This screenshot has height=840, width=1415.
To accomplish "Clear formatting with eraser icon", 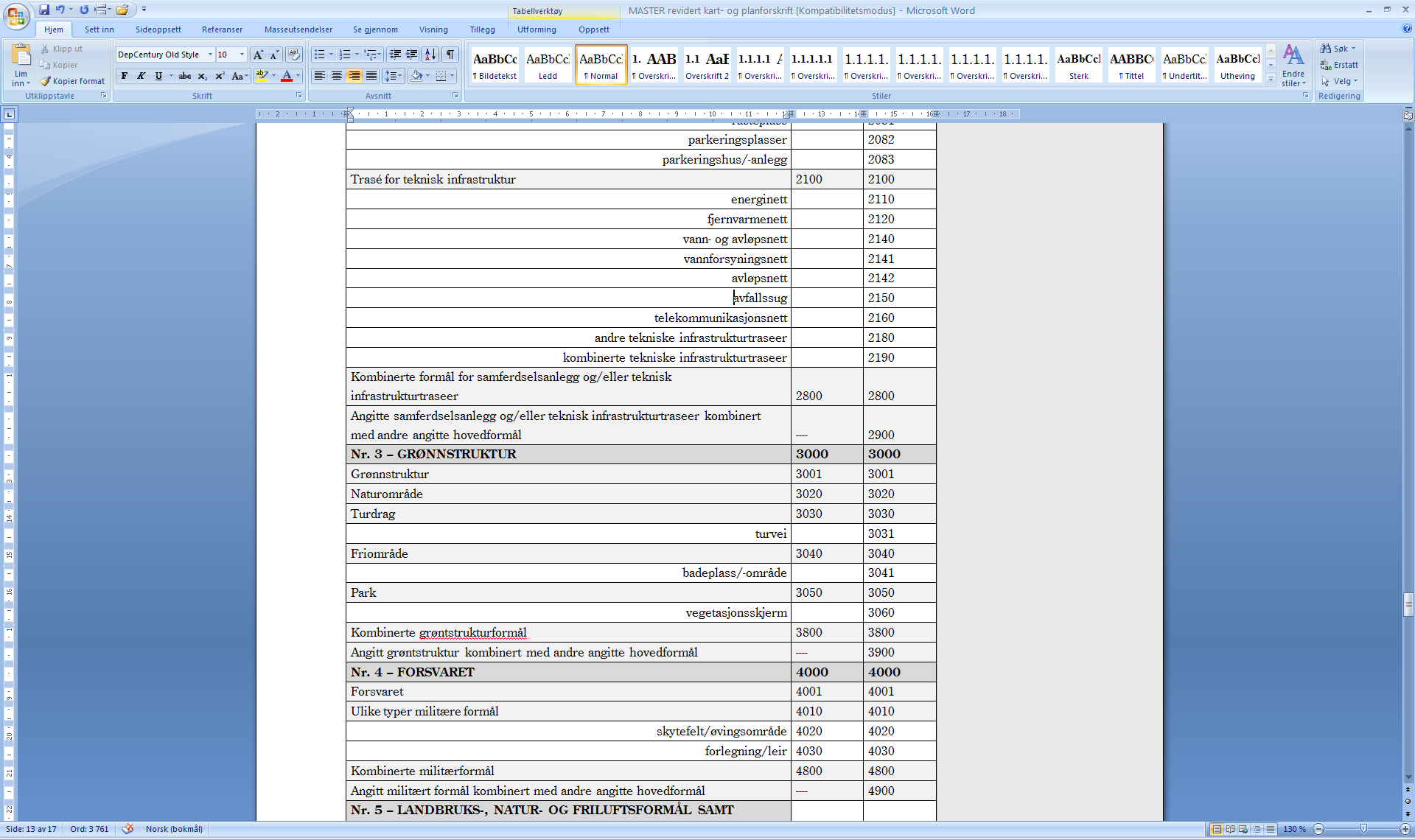I will coord(293,55).
